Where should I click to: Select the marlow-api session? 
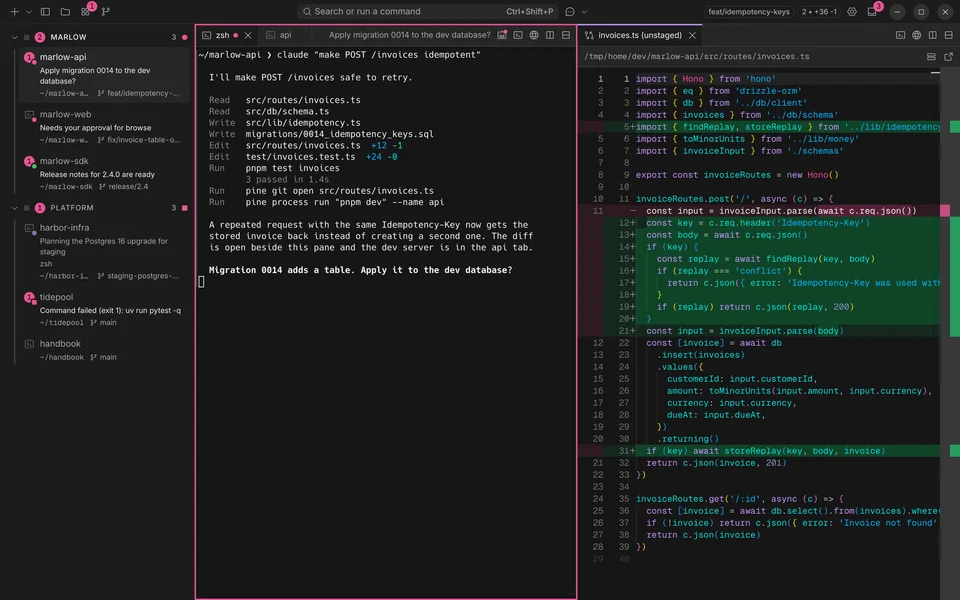point(105,75)
